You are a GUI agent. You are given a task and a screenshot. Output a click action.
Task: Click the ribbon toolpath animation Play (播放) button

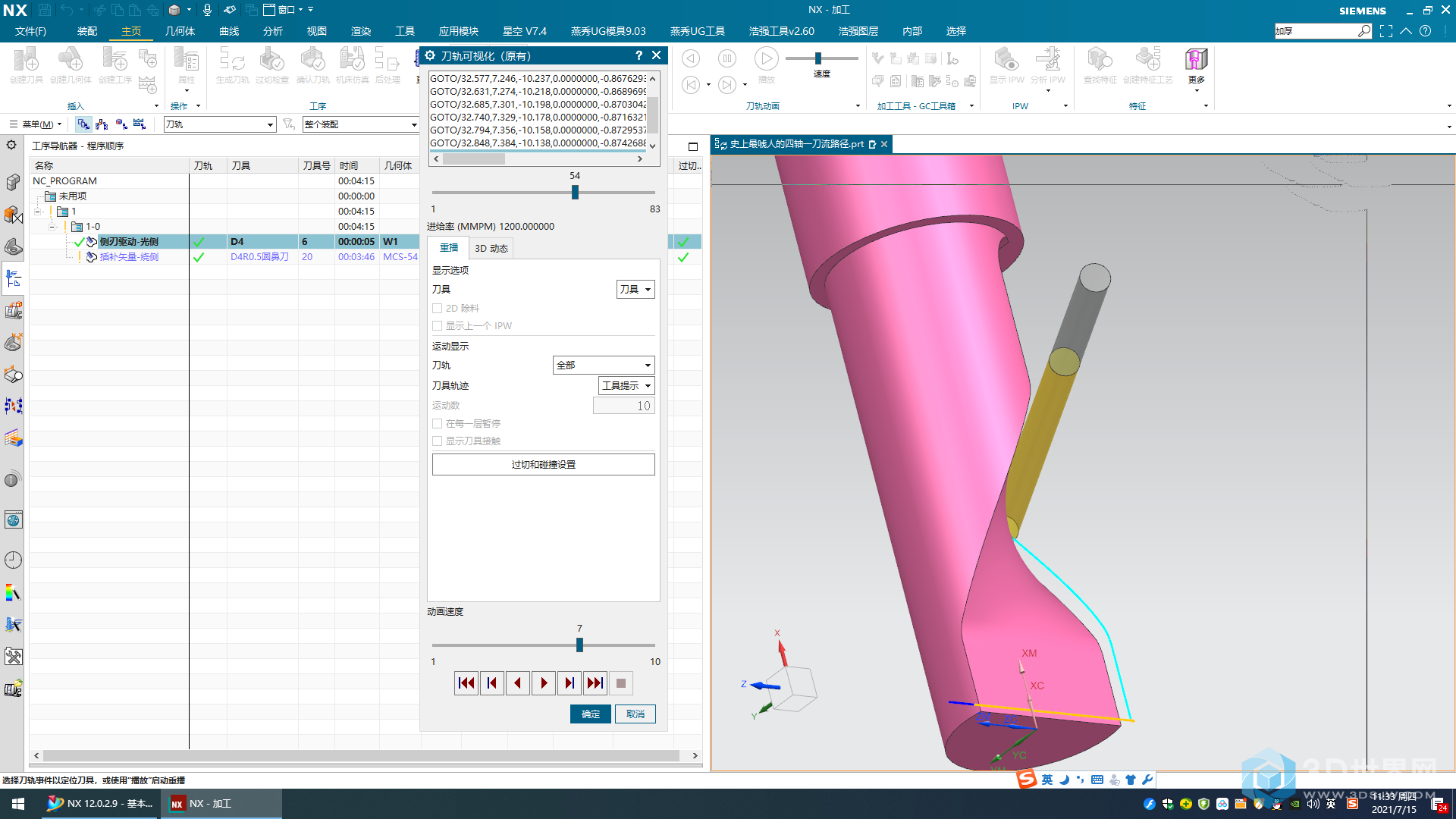click(x=766, y=58)
